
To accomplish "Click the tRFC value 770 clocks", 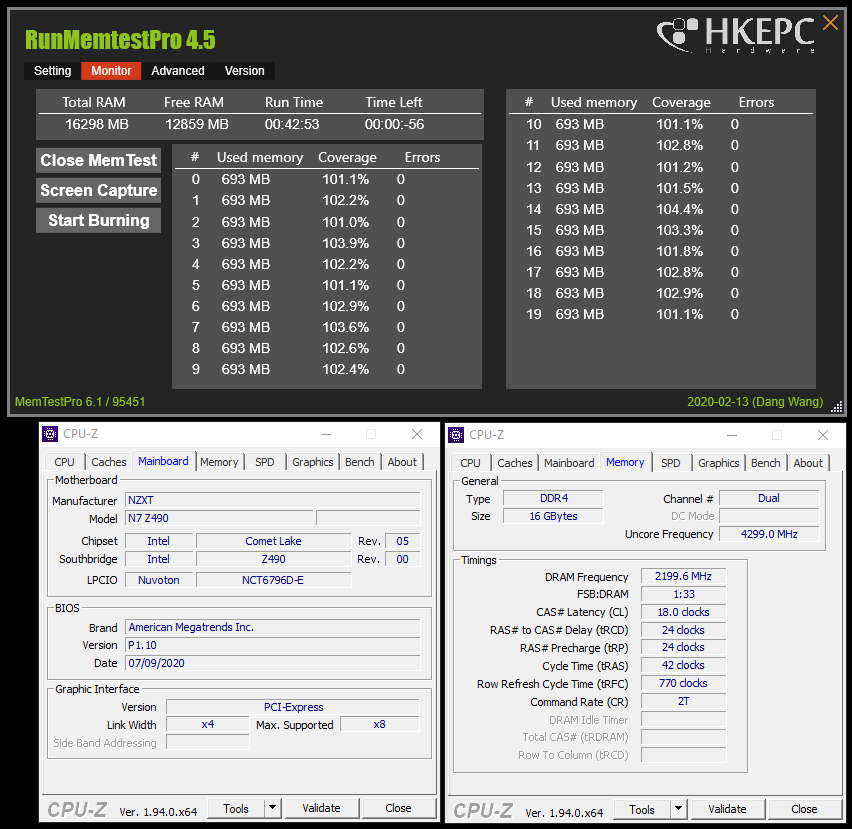I will point(683,683).
